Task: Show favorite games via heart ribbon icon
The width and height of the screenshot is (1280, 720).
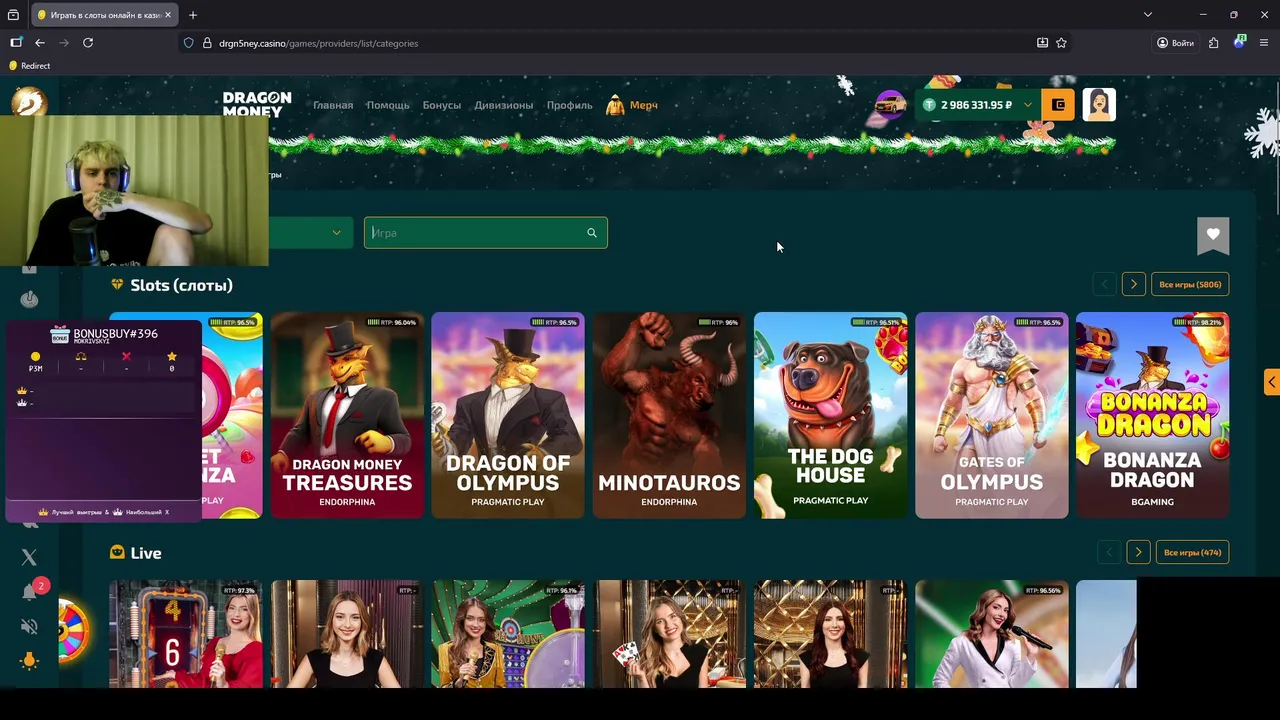Action: (1213, 235)
